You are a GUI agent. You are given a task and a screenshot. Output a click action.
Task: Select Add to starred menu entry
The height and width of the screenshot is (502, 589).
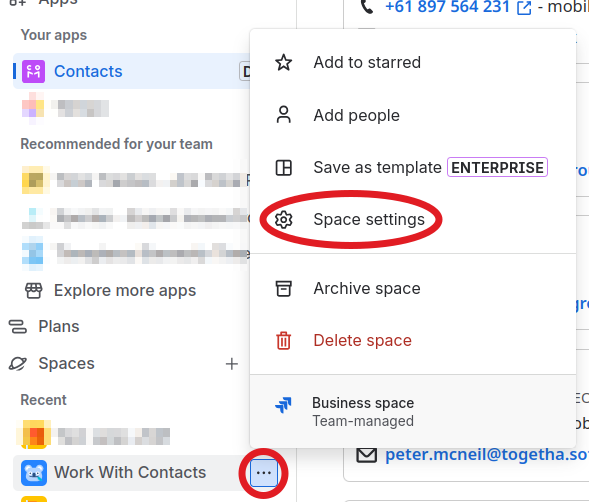click(x=412, y=62)
